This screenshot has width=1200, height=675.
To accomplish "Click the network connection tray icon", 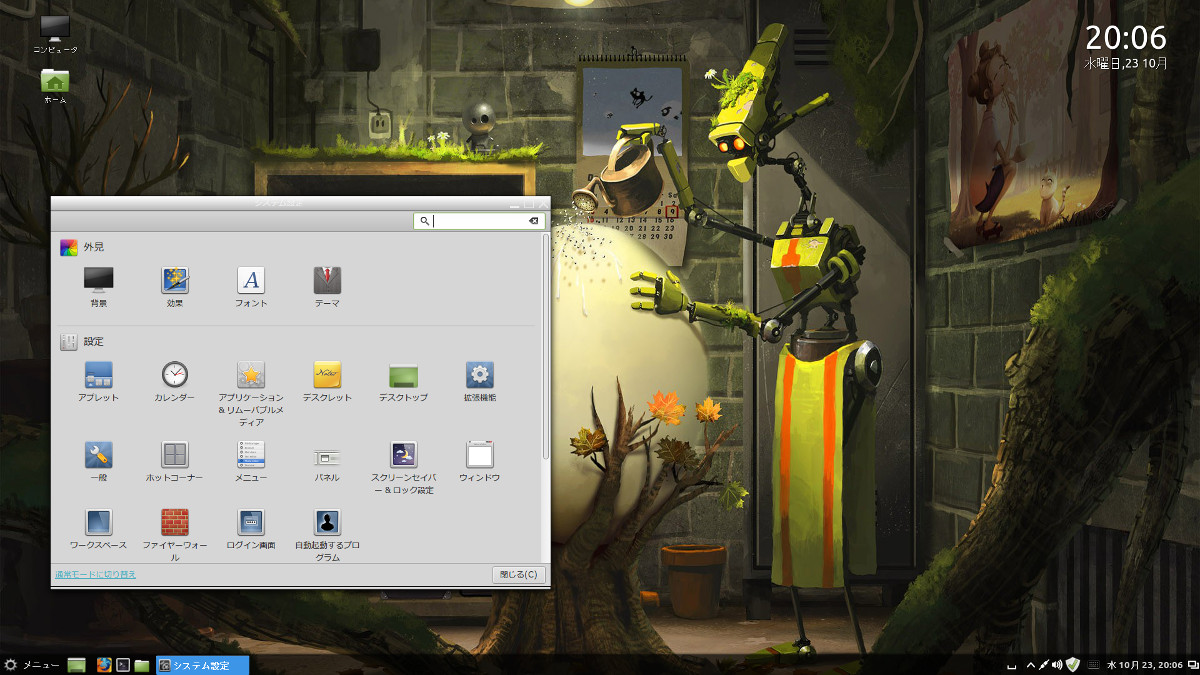I will tap(1043, 665).
